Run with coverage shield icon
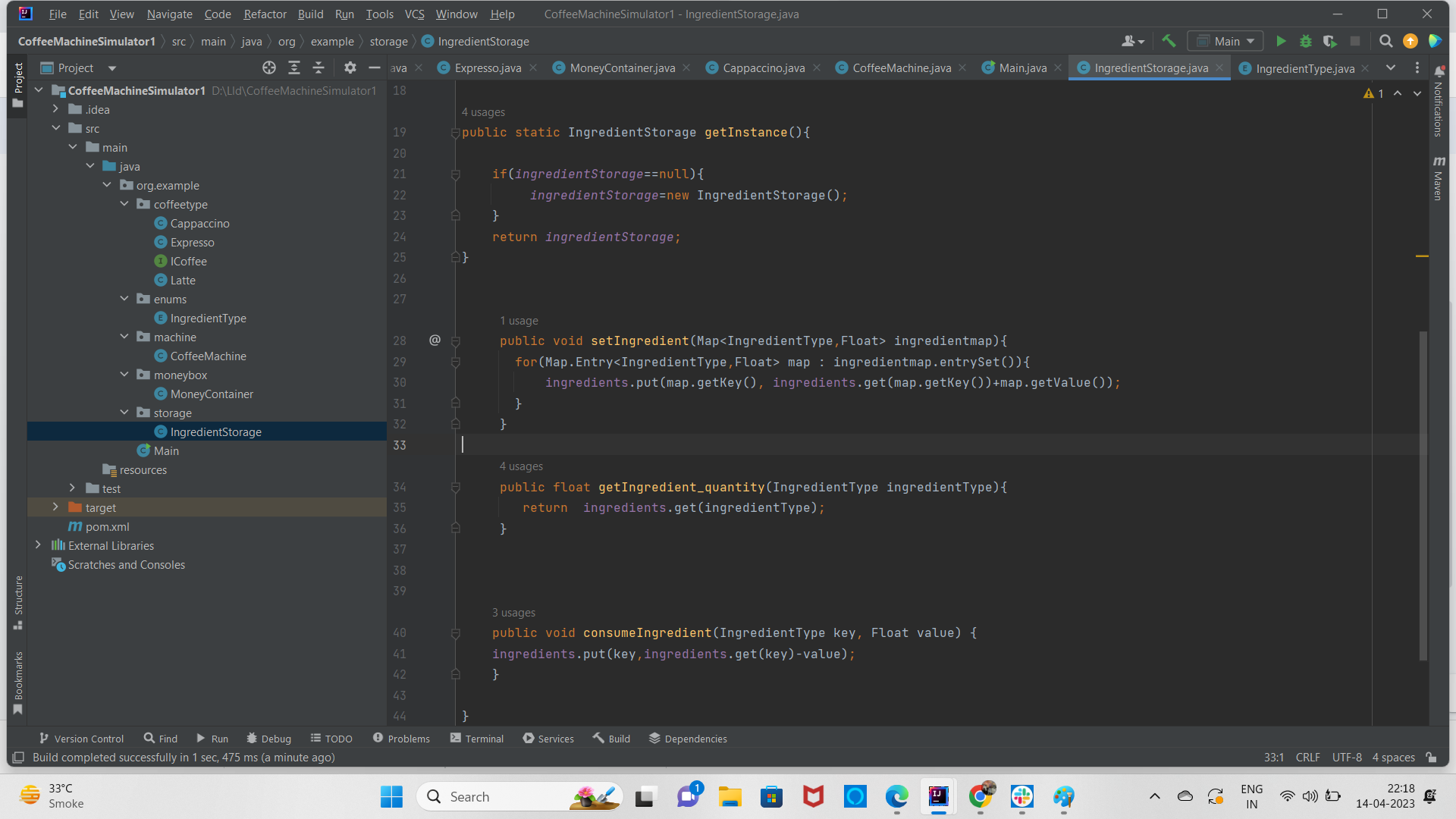 pos(1330,42)
